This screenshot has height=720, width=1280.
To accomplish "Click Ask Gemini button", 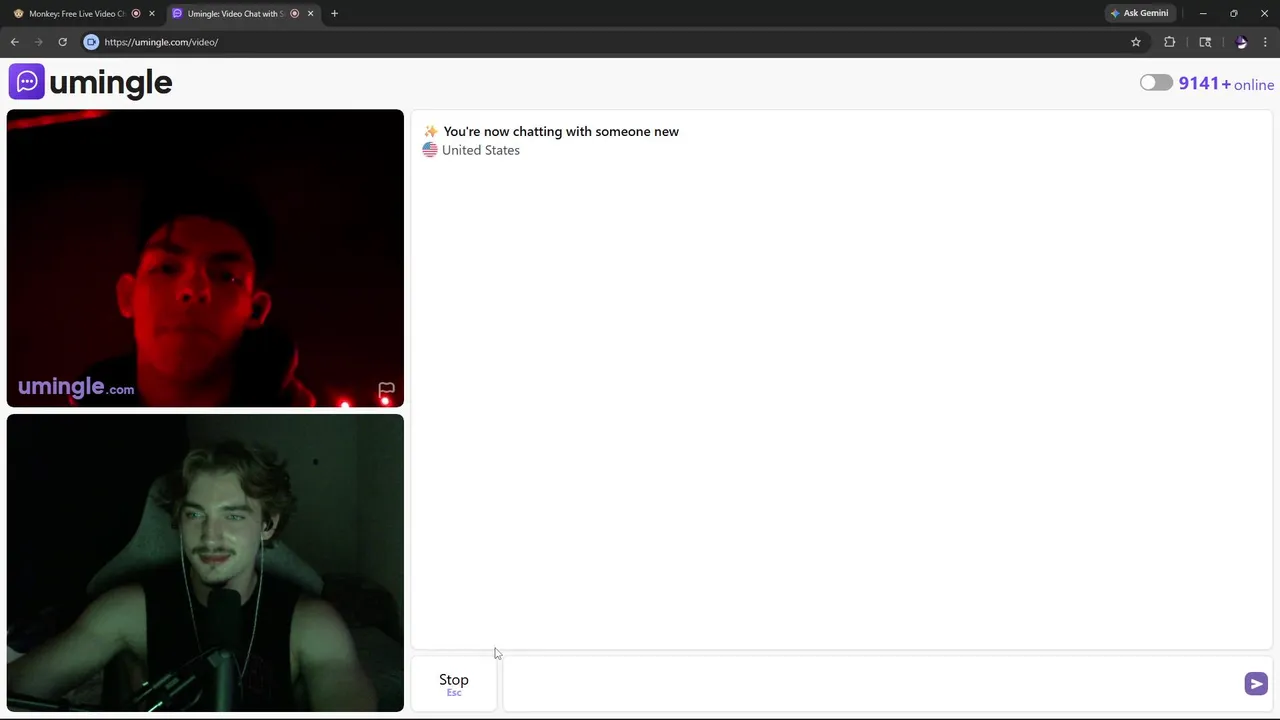I will (x=1139, y=14).
